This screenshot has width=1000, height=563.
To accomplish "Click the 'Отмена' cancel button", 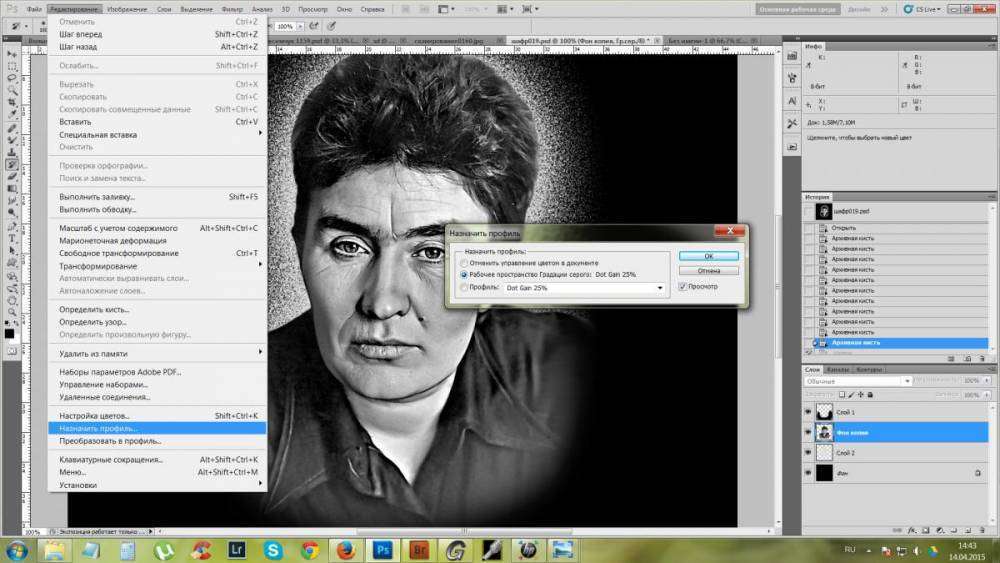I will pyautogui.click(x=708, y=270).
